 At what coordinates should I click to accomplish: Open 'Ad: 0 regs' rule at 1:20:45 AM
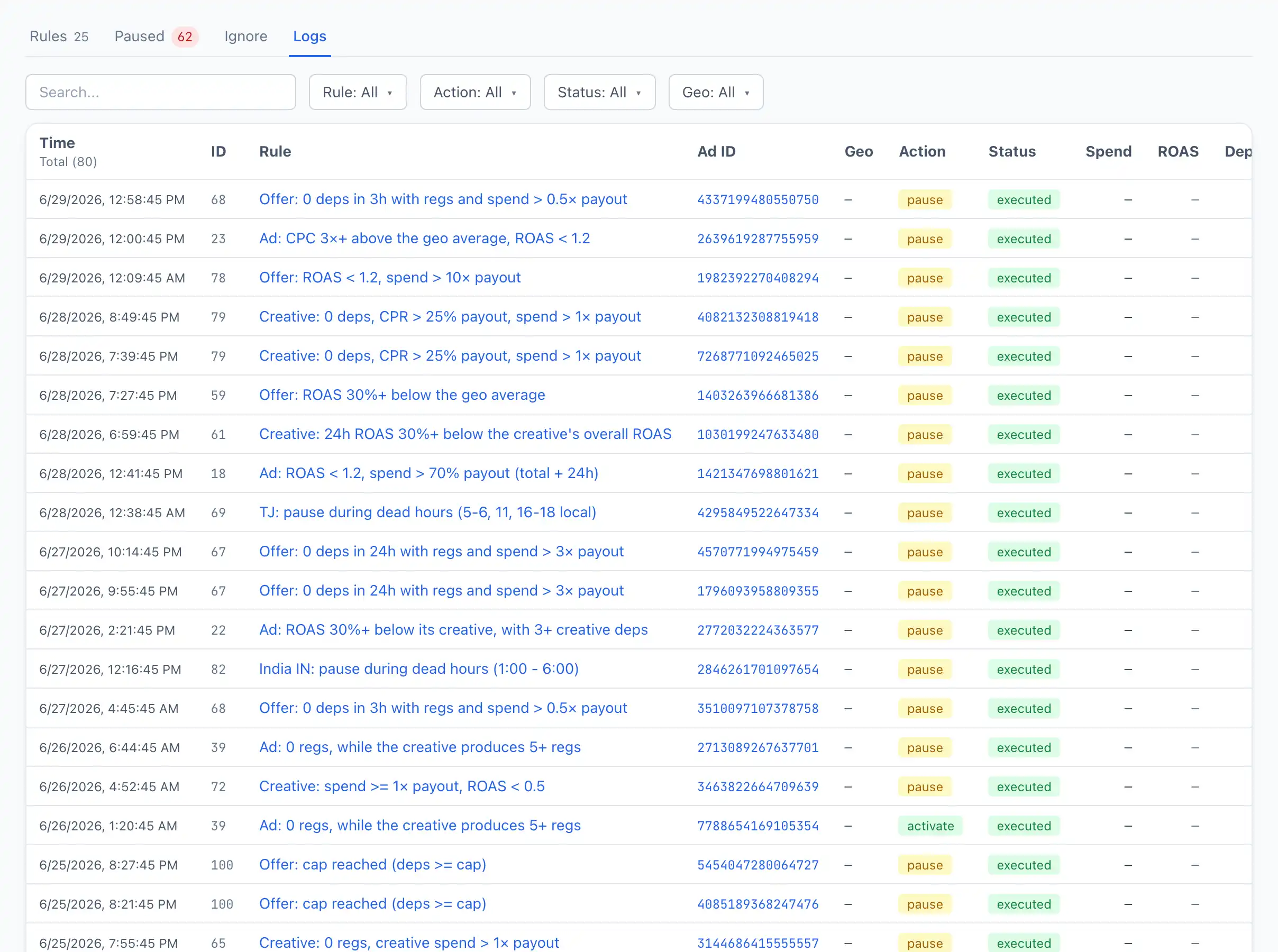tap(419, 826)
